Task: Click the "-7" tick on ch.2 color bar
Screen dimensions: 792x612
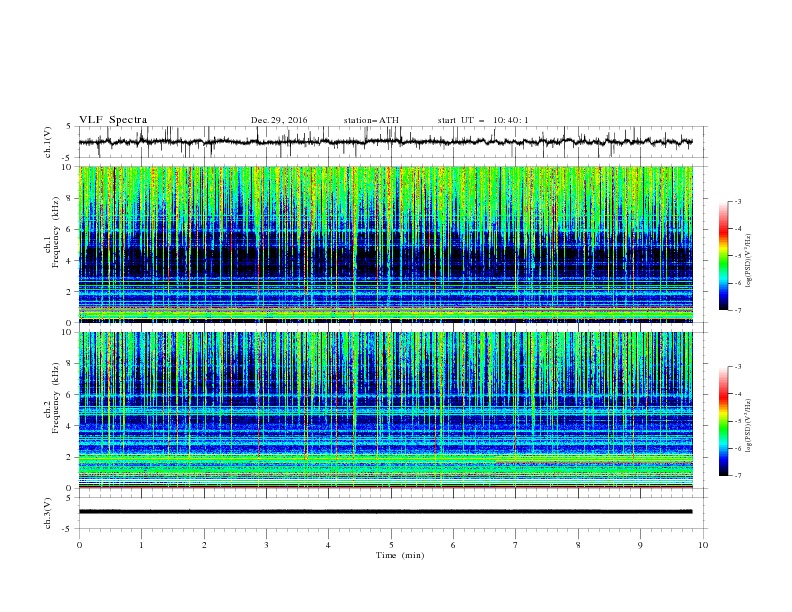Action: [737, 476]
